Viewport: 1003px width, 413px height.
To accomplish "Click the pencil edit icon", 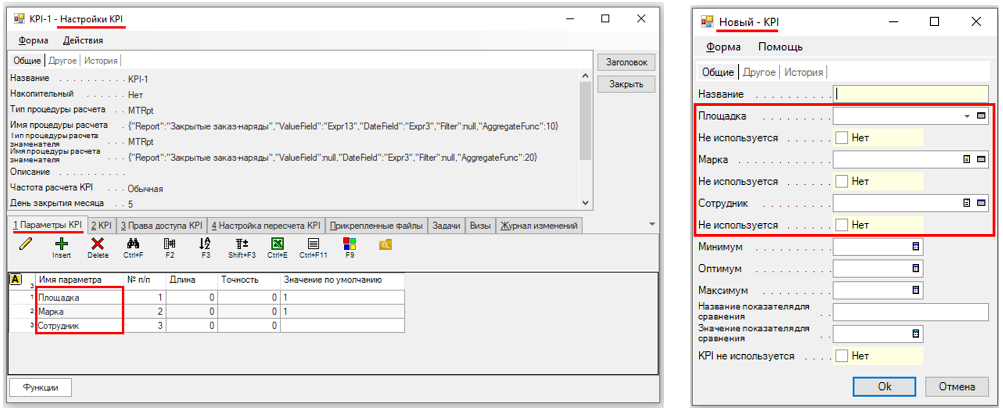I will click(25, 243).
